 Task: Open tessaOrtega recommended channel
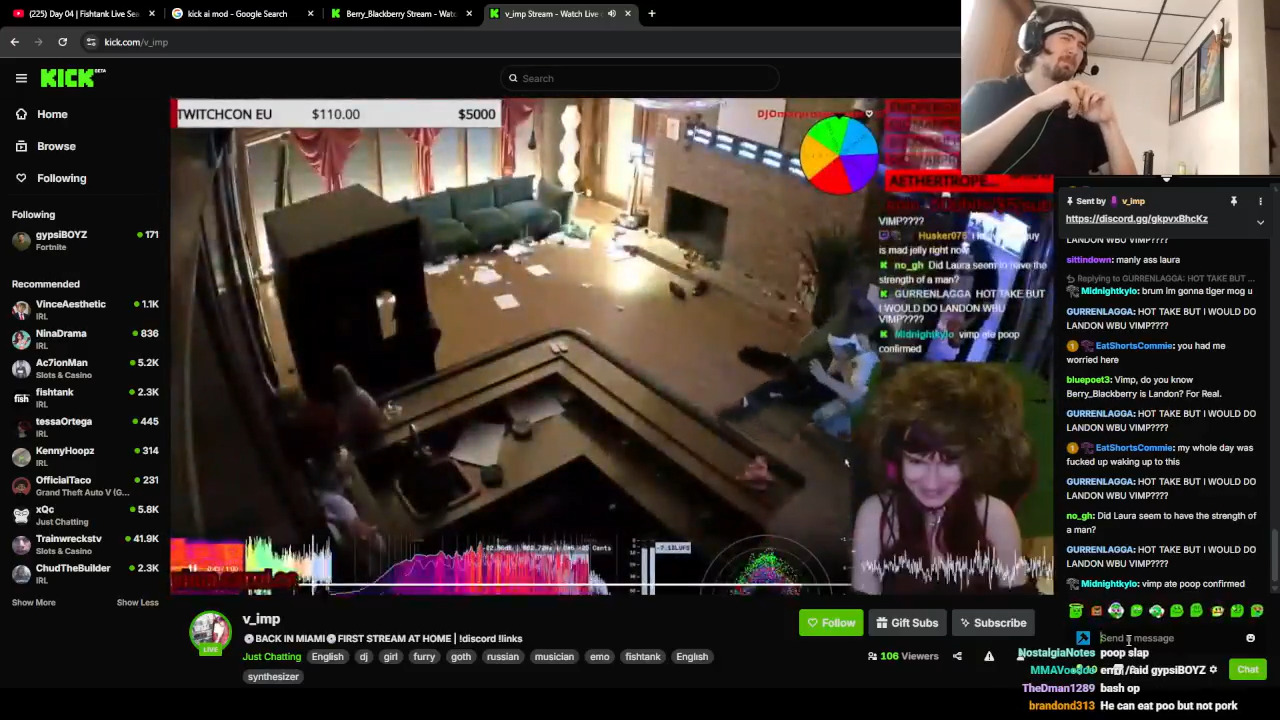85,426
